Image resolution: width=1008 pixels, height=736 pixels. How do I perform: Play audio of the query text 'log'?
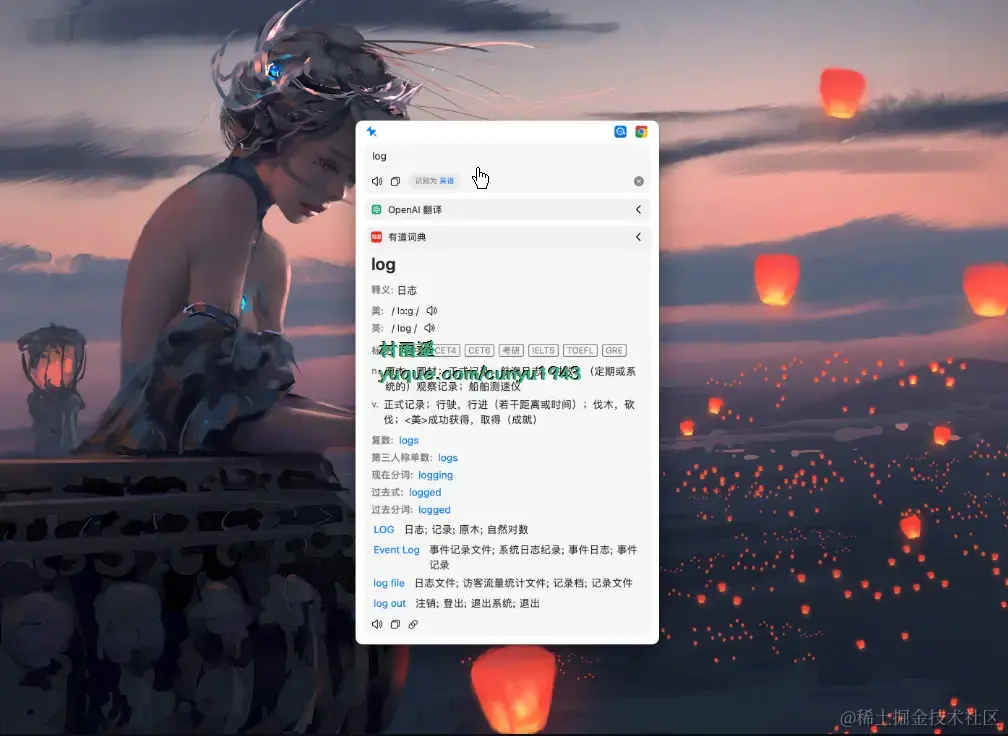[377, 181]
